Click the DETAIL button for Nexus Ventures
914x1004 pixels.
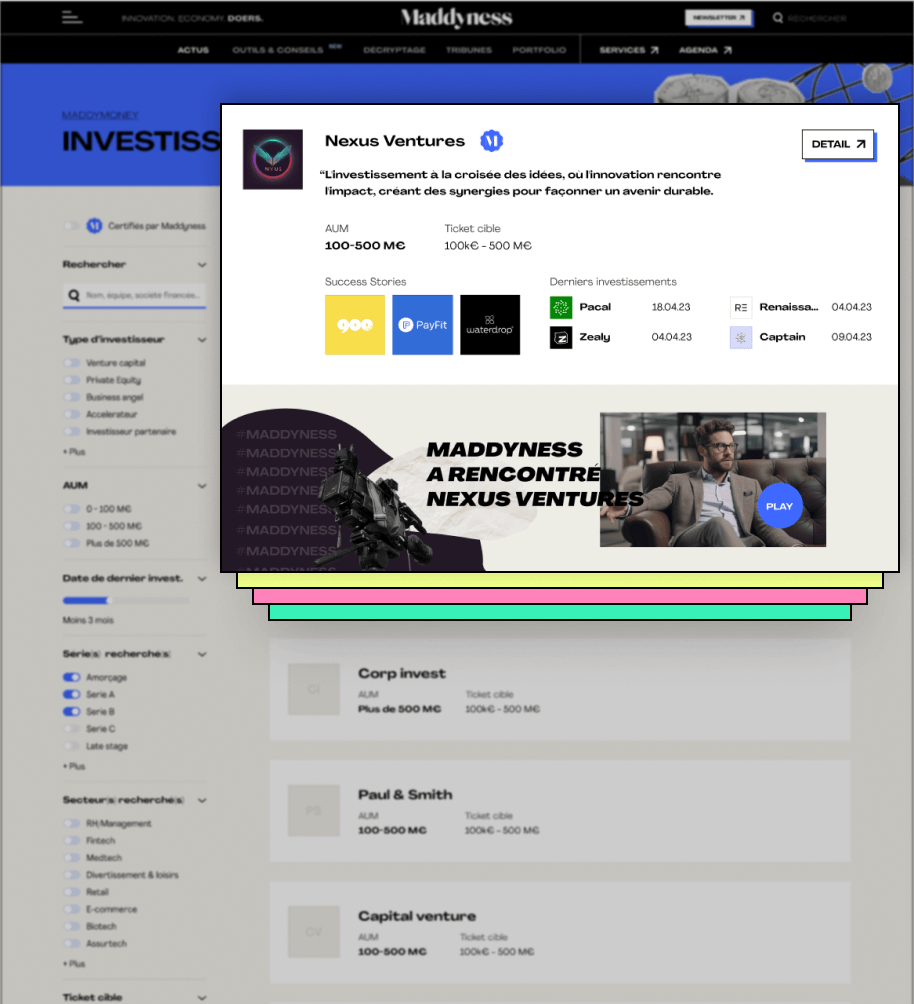click(x=838, y=144)
